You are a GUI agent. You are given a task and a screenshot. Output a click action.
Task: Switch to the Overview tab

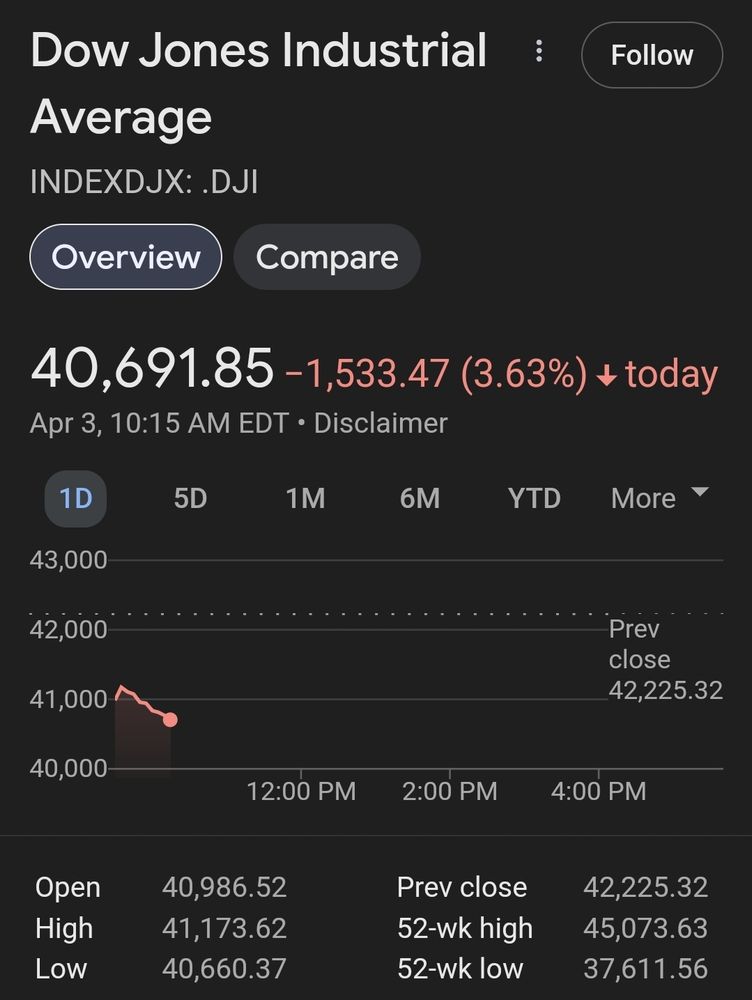click(x=126, y=257)
